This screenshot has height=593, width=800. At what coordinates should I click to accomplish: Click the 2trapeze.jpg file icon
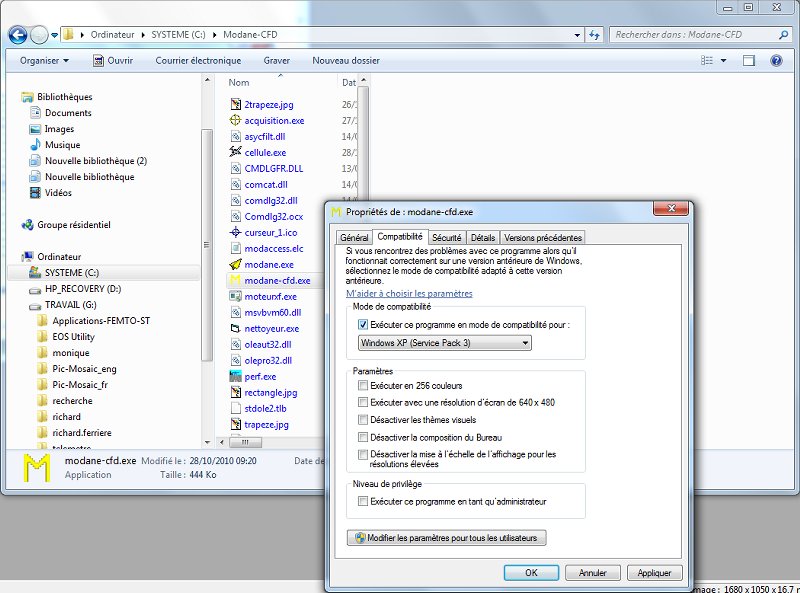tap(235, 105)
